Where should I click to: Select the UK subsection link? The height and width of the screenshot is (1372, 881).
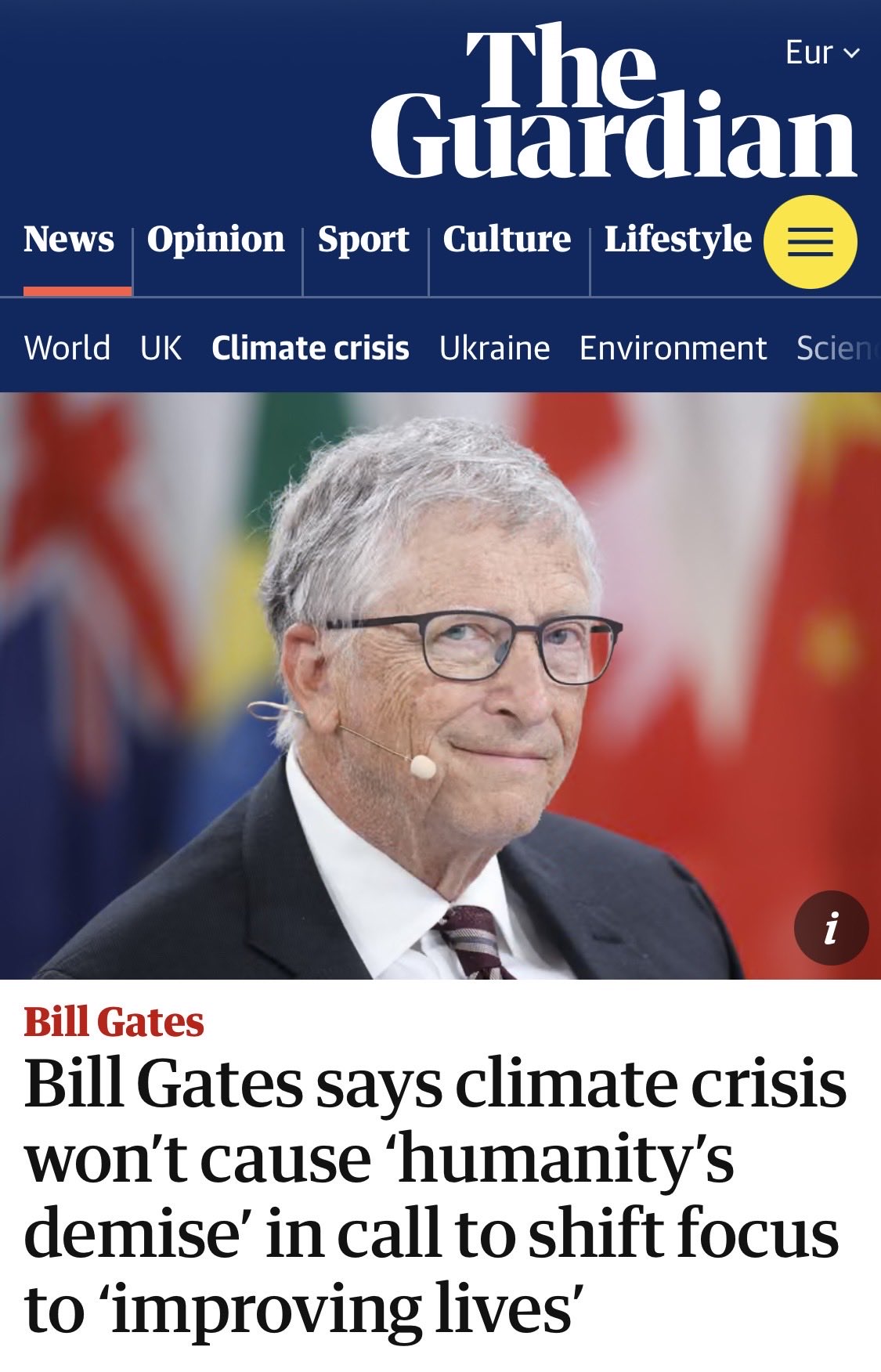click(161, 348)
